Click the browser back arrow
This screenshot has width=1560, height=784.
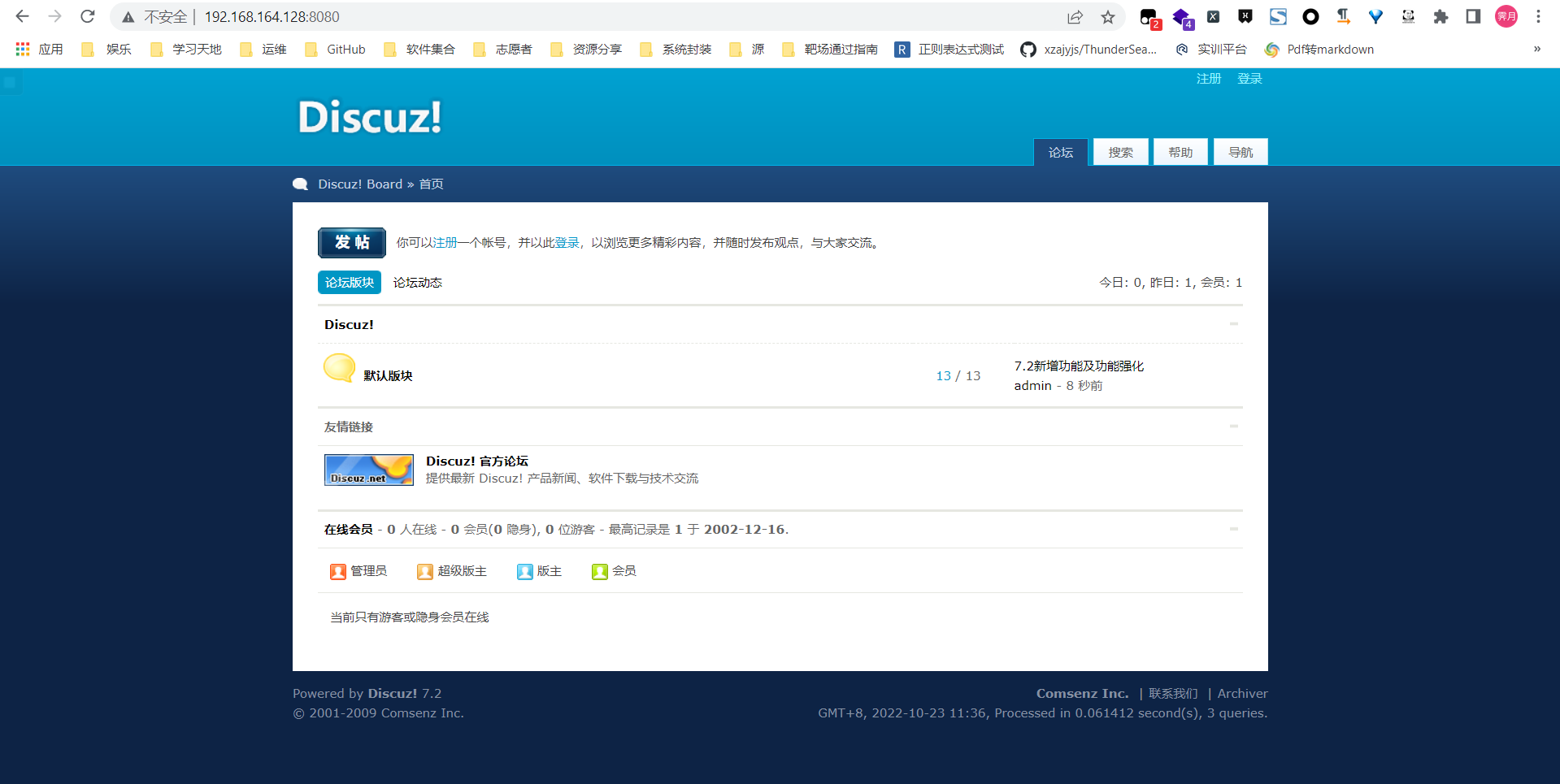[23, 16]
